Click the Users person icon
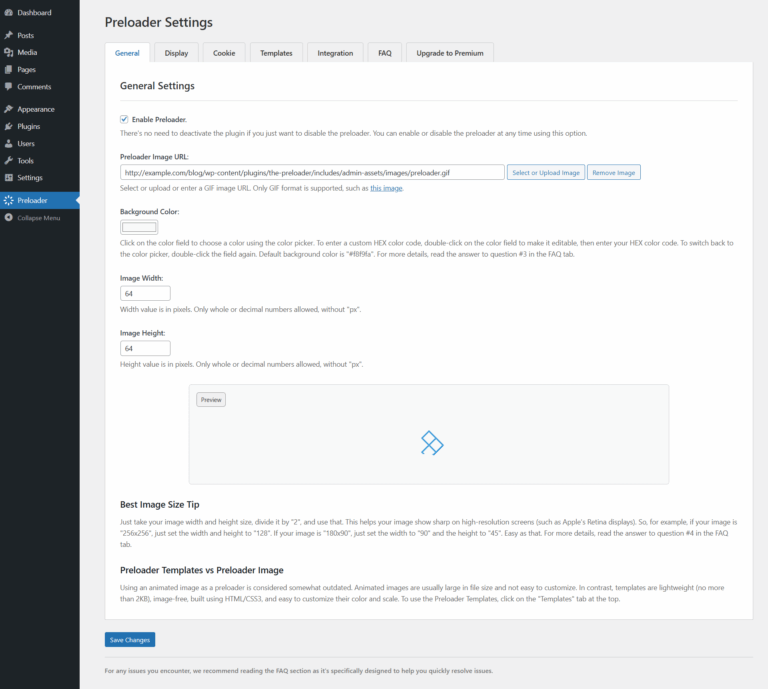Image resolution: width=768 pixels, height=689 pixels. pos(8,143)
